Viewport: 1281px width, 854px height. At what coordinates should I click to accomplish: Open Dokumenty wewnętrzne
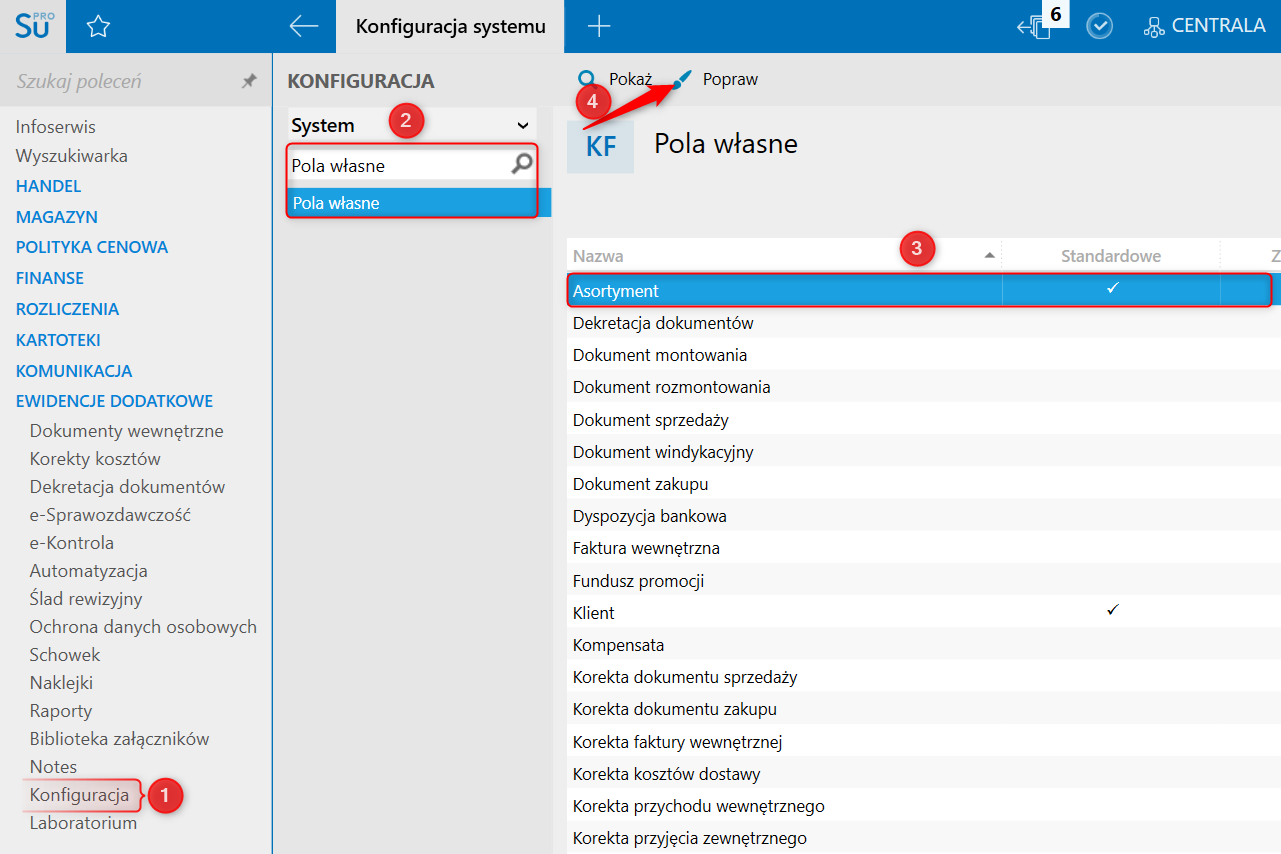[127, 431]
